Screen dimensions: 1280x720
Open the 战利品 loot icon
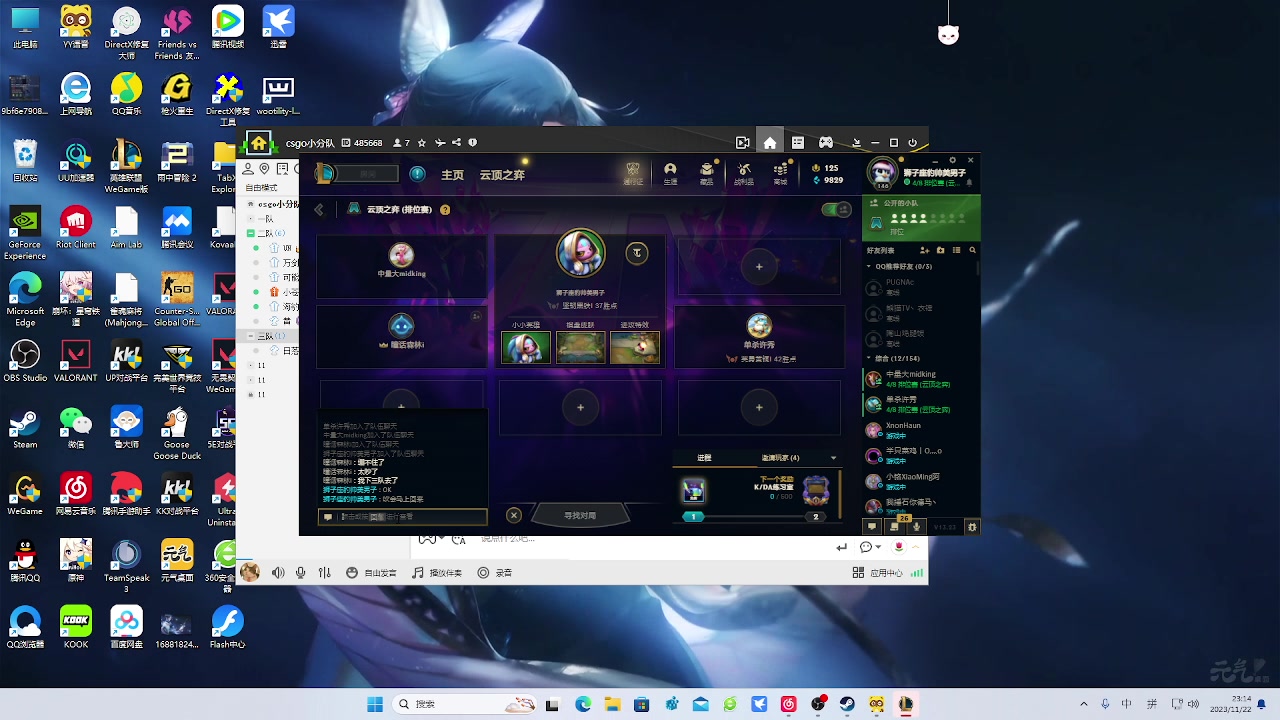tap(744, 173)
